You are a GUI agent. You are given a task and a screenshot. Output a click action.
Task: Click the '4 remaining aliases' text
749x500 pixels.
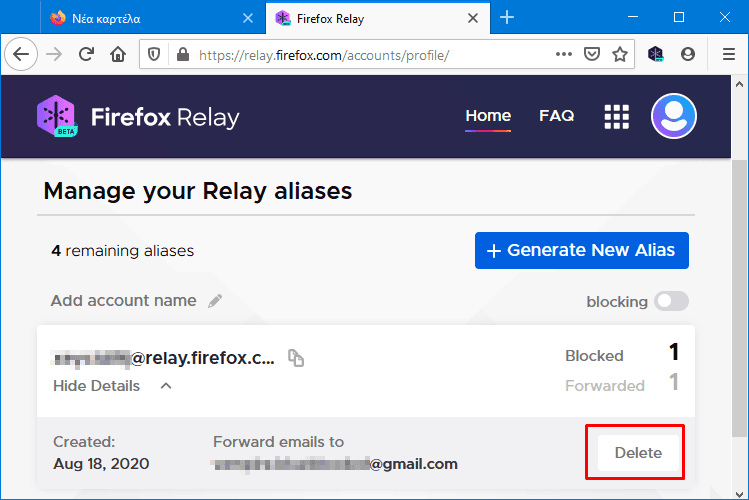123,251
